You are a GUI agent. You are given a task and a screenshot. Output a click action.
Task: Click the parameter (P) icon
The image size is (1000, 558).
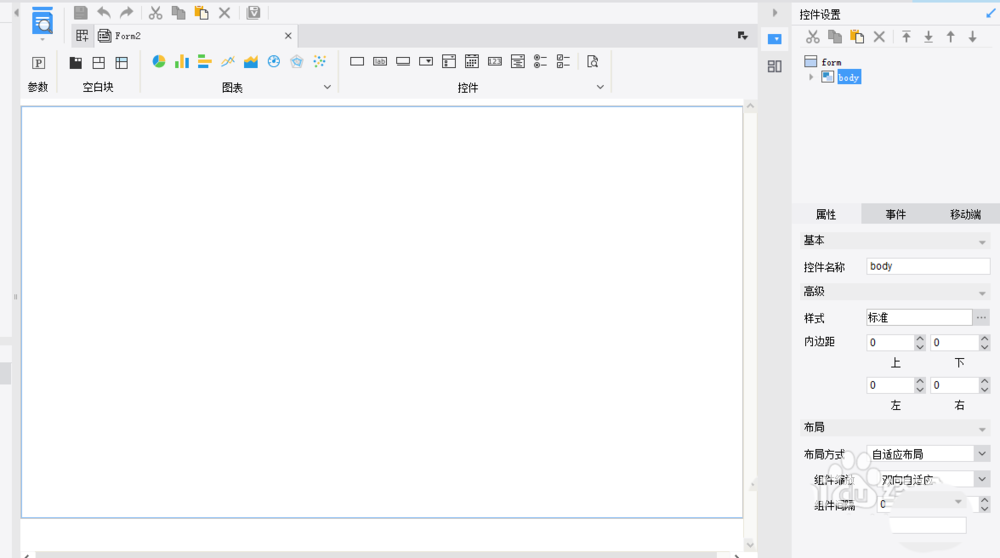pyautogui.click(x=39, y=63)
